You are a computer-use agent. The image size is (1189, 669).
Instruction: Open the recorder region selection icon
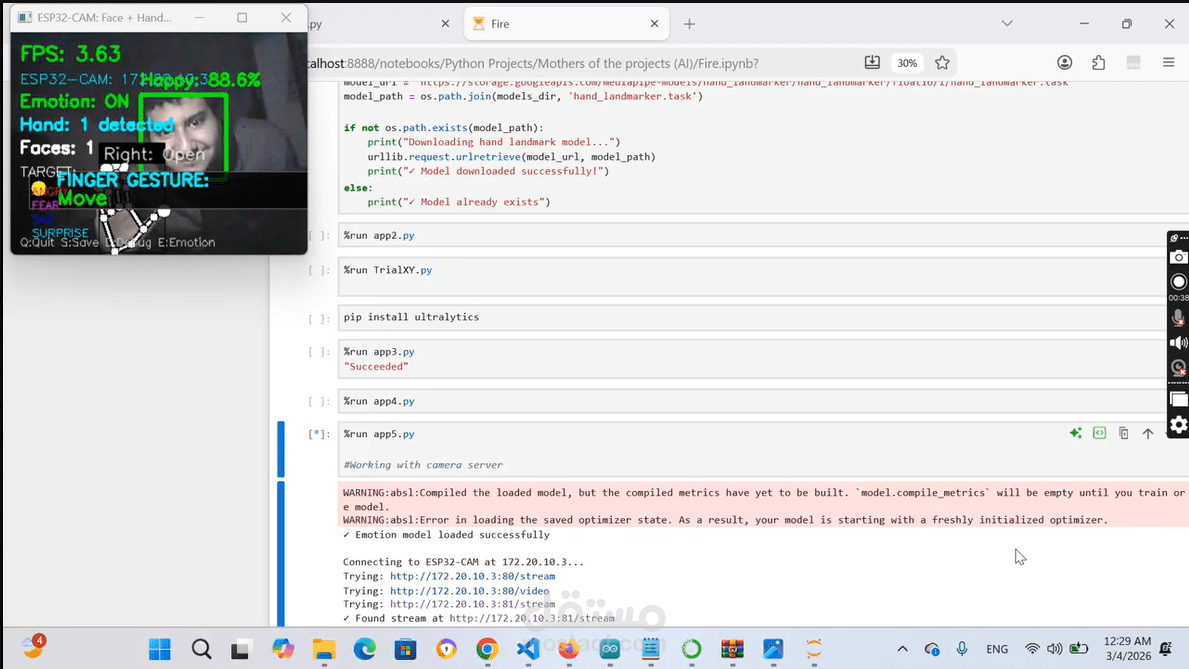1178,399
